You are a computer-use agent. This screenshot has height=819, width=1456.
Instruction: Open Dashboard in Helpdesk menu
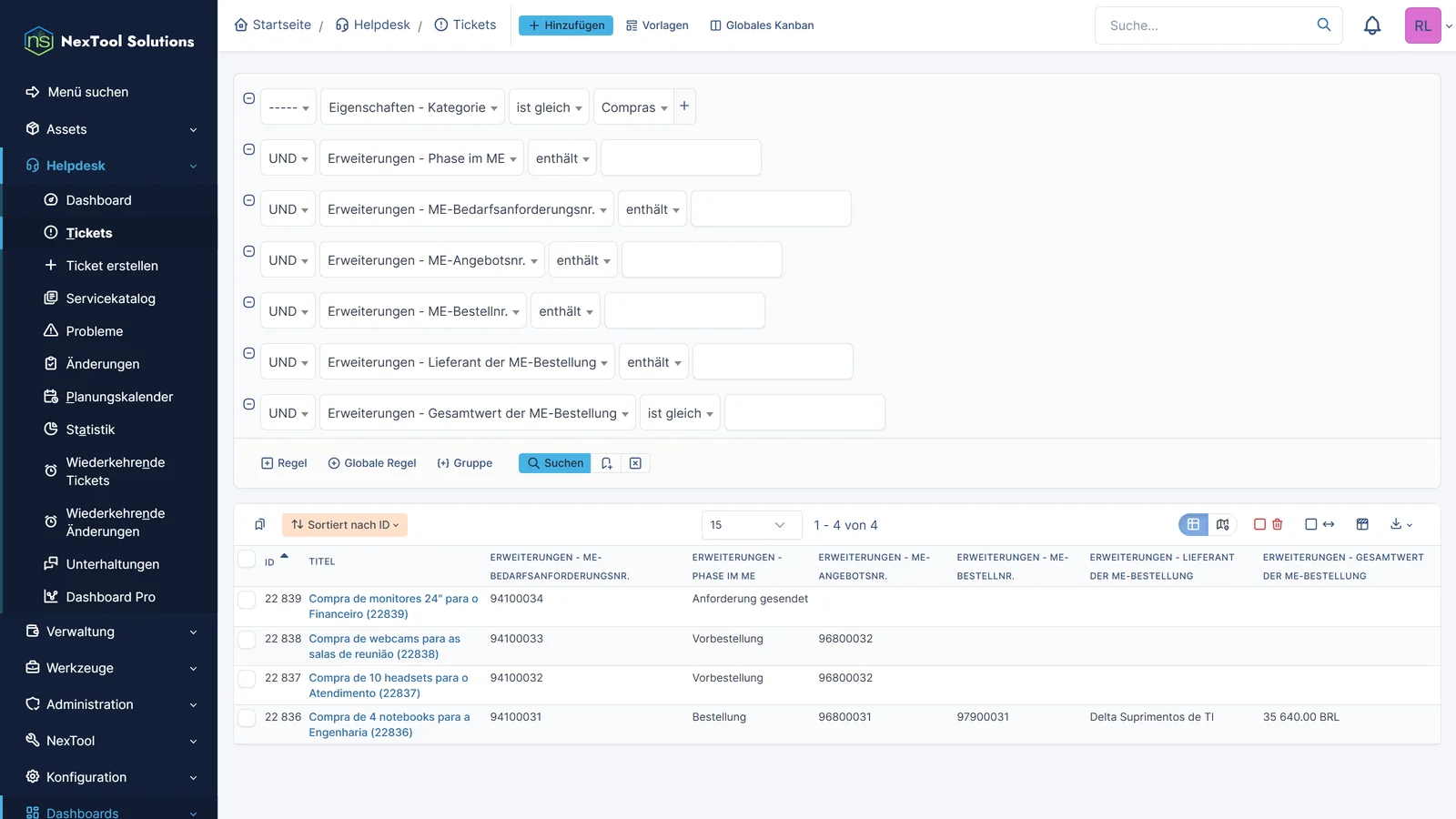click(x=98, y=200)
